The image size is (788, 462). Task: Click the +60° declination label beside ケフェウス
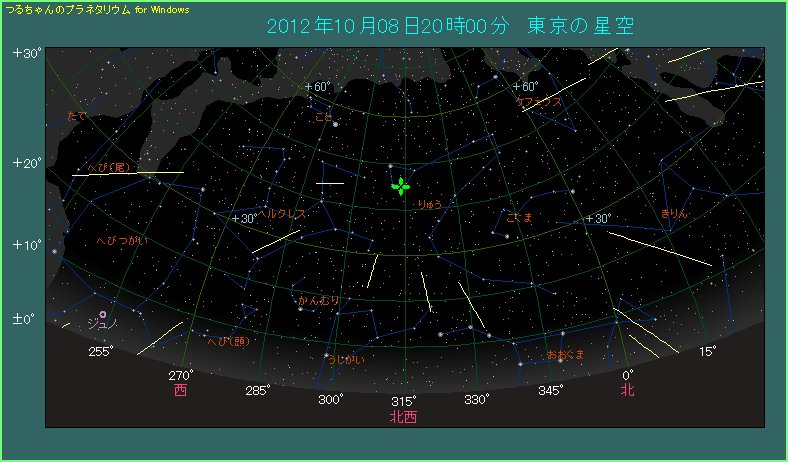[525, 87]
